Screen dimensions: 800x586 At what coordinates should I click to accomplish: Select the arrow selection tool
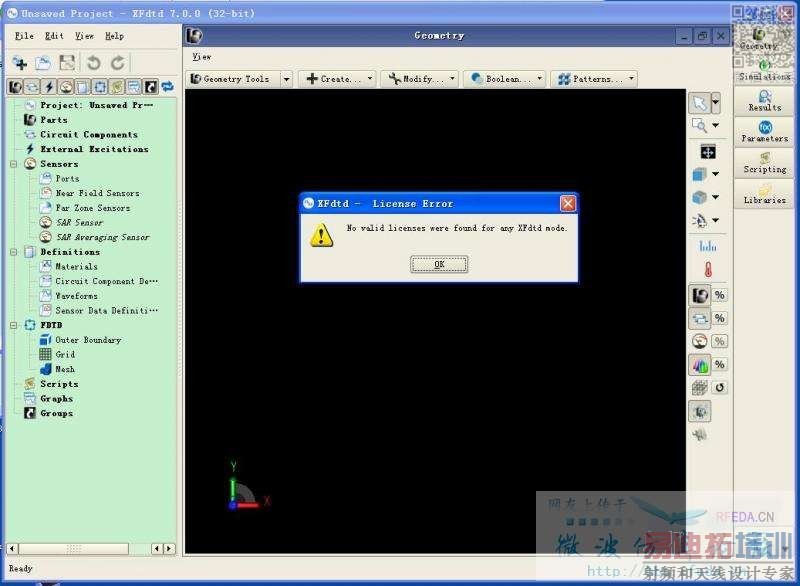[699, 104]
